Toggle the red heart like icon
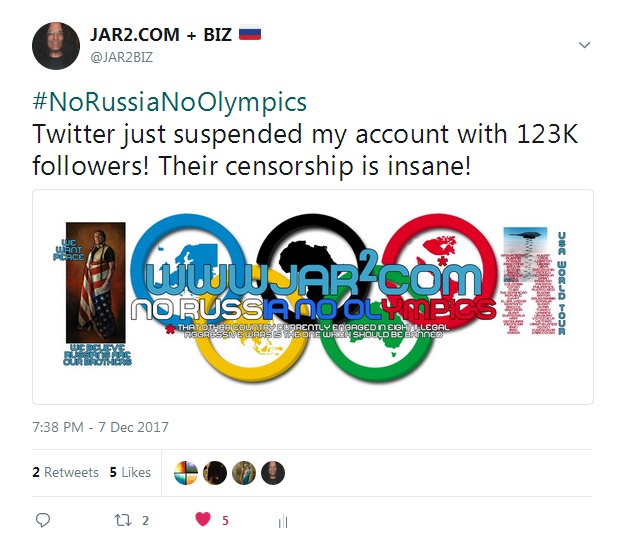The width and height of the screenshot is (627, 556). pos(203,519)
